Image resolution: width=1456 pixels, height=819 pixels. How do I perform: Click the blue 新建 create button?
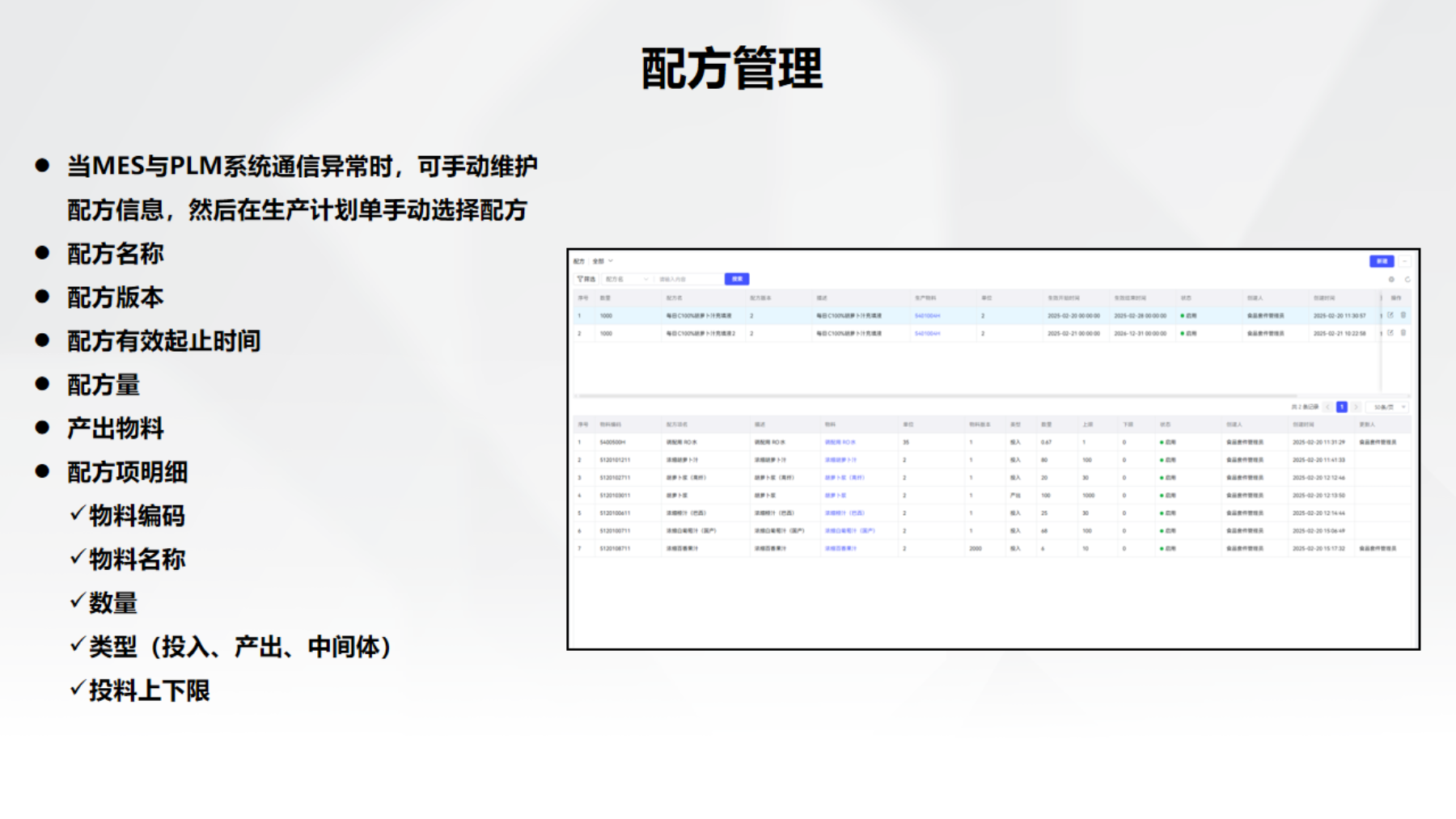pos(1381,261)
